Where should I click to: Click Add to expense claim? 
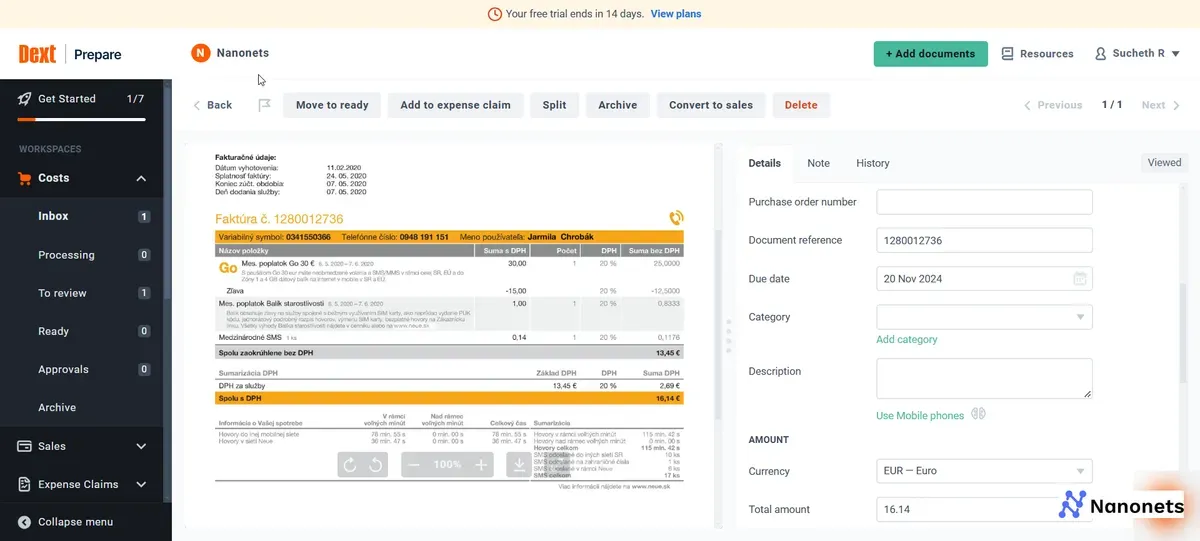(455, 105)
